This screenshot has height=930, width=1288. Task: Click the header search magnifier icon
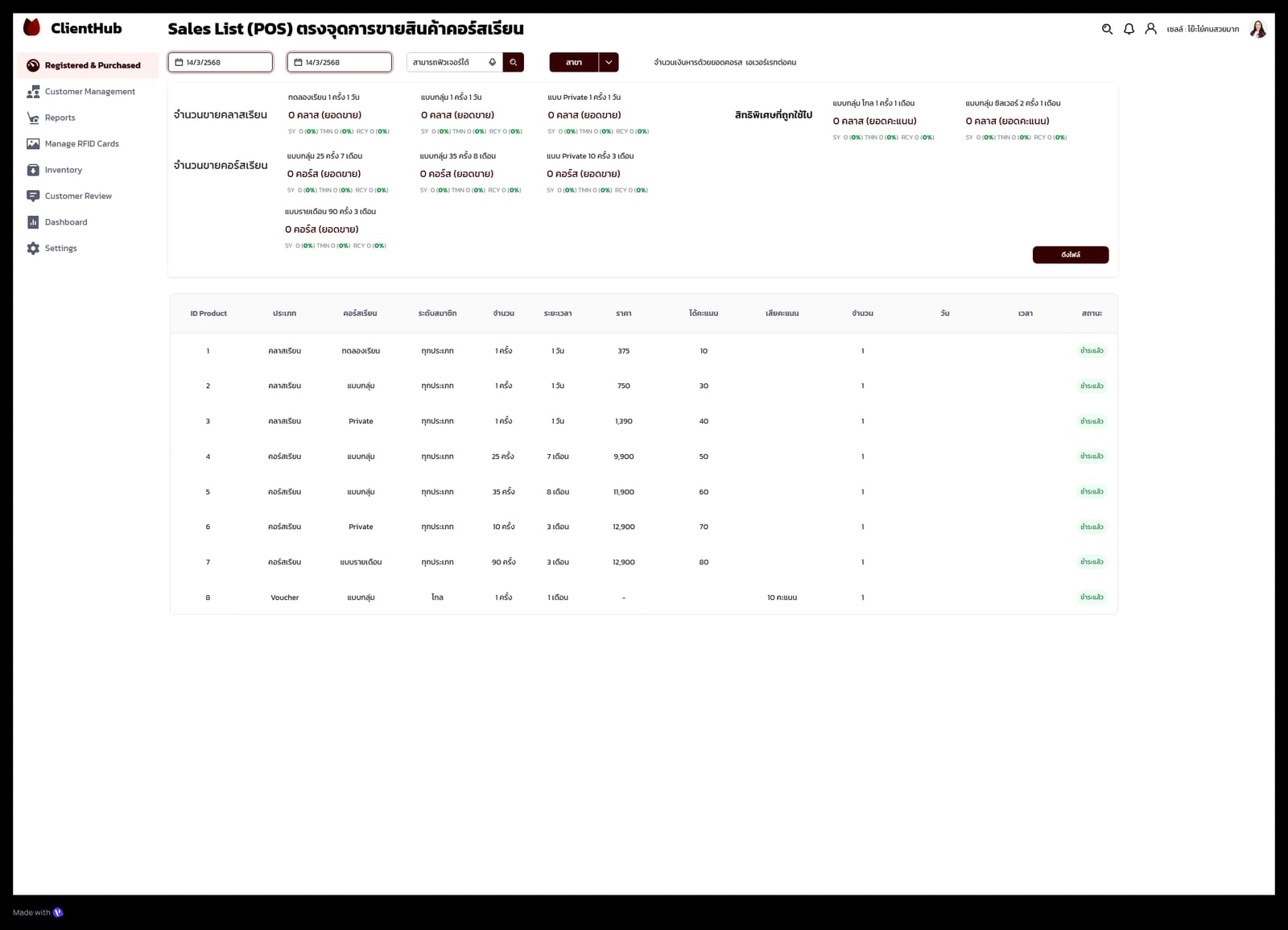[1107, 29]
